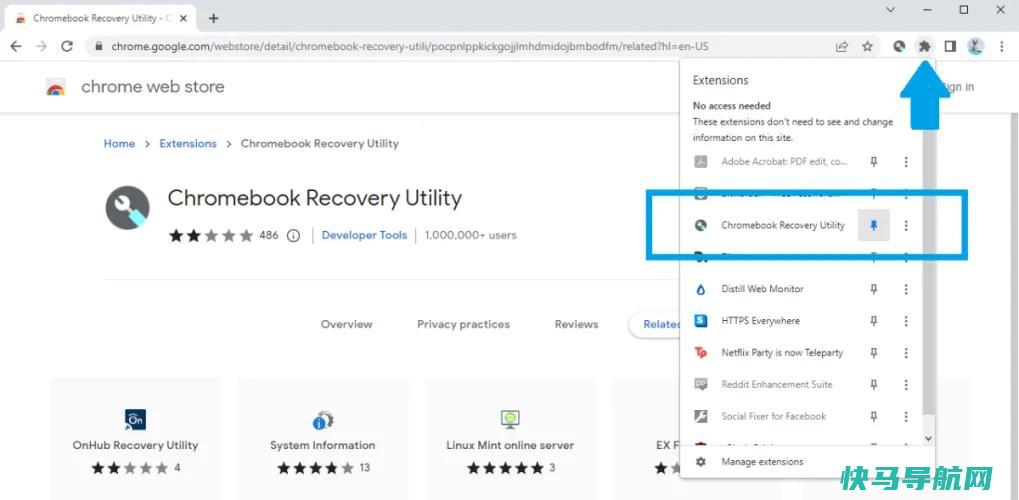Viewport: 1019px width, 500px height.
Task: Open OnHub Recovery Utility listing
Action: [135, 445]
